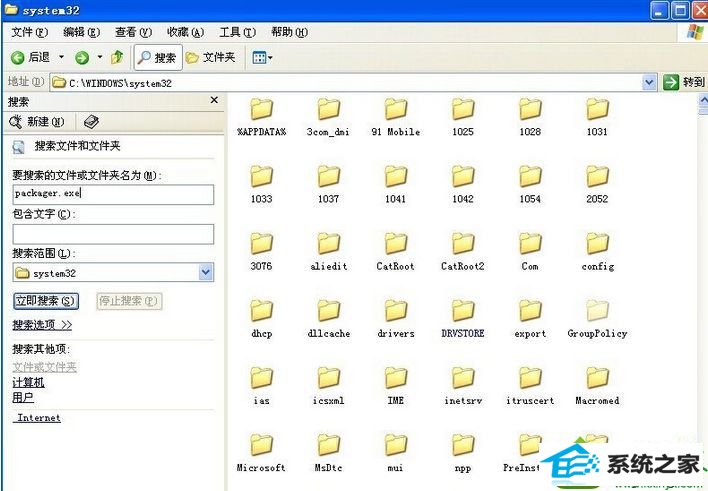The height and width of the screenshot is (491, 708).
Task: Select the IME folder
Action: 396,386
